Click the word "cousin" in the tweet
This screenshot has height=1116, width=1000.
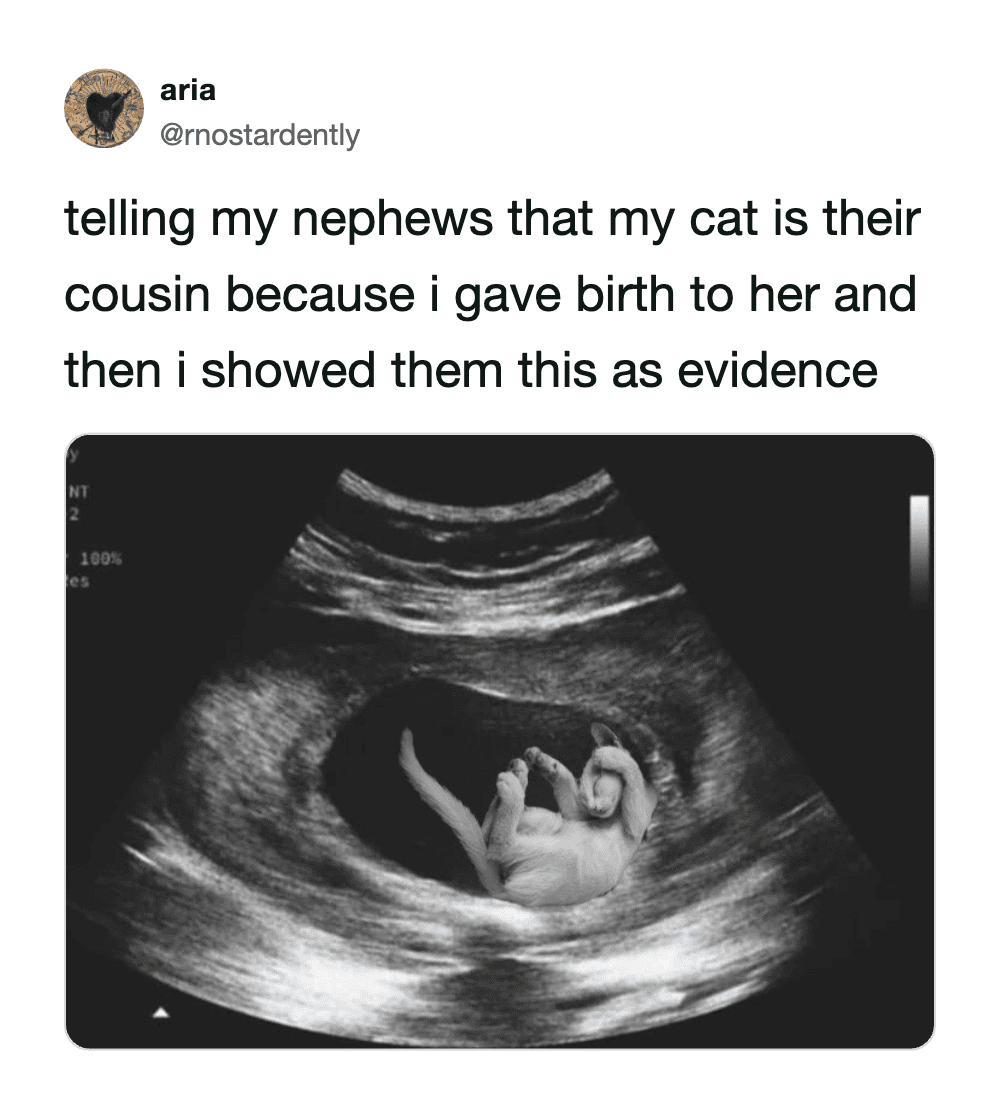[x=137, y=295]
